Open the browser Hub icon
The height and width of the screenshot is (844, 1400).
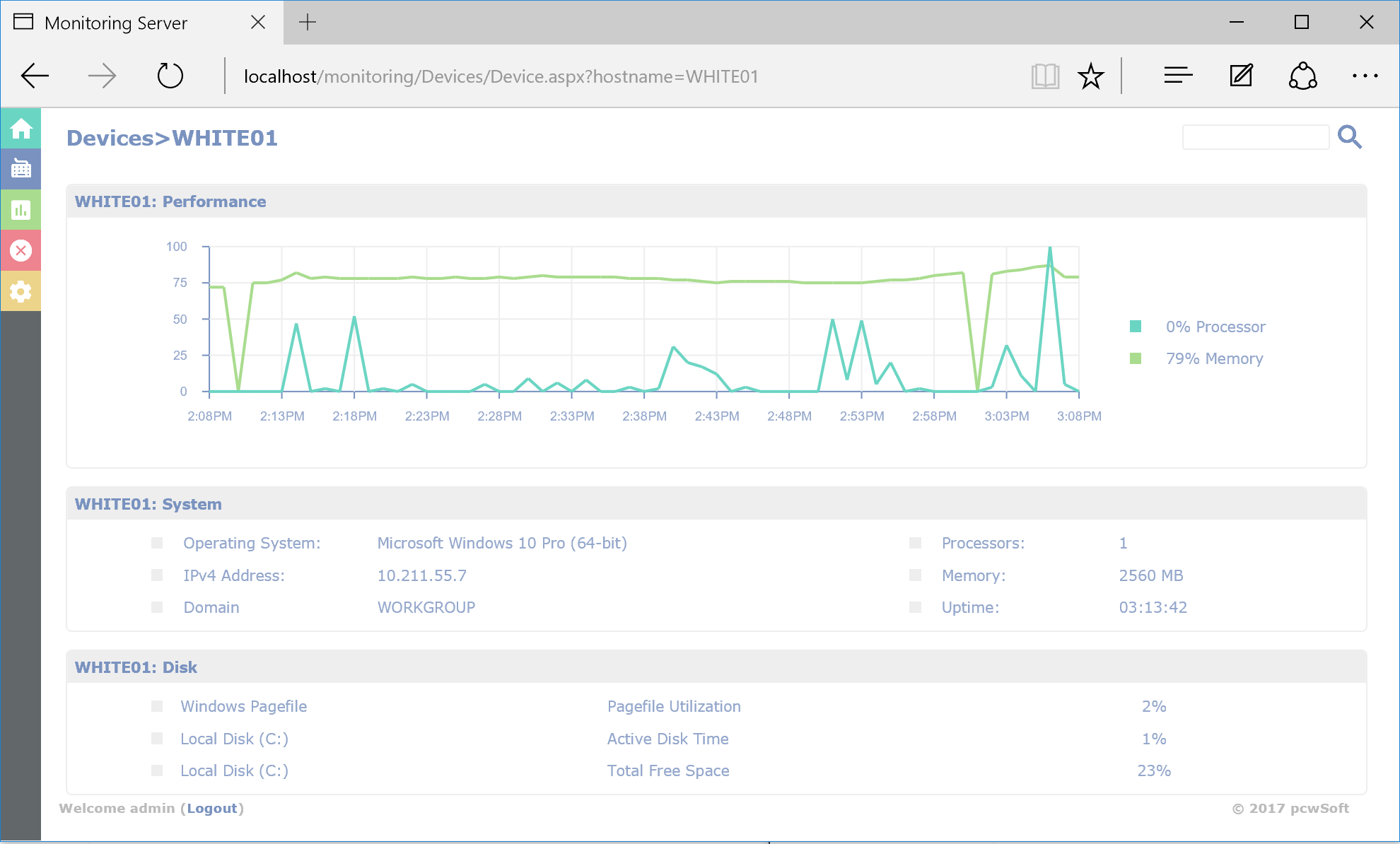click(1178, 76)
